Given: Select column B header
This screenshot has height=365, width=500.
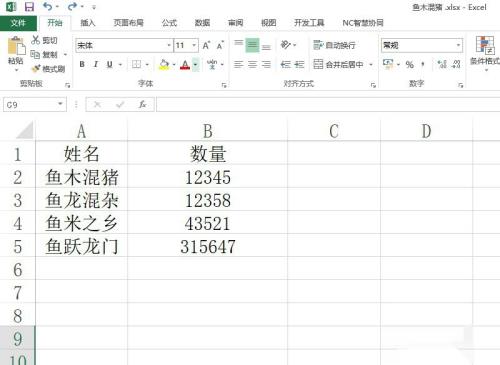Looking at the screenshot, I should pos(207,131).
